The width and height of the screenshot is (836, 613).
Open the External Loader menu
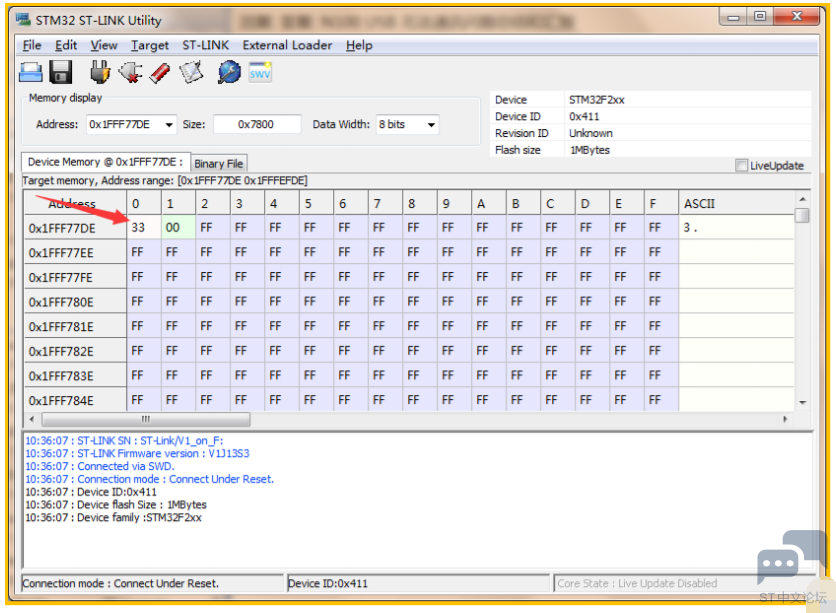click(x=287, y=45)
